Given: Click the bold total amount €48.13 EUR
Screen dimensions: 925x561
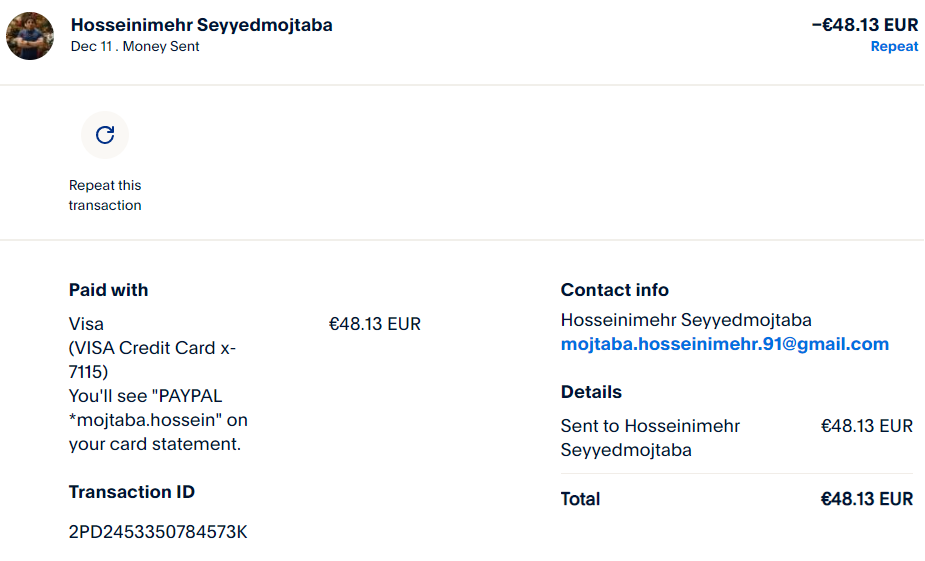Looking at the screenshot, I should [866, 499].
